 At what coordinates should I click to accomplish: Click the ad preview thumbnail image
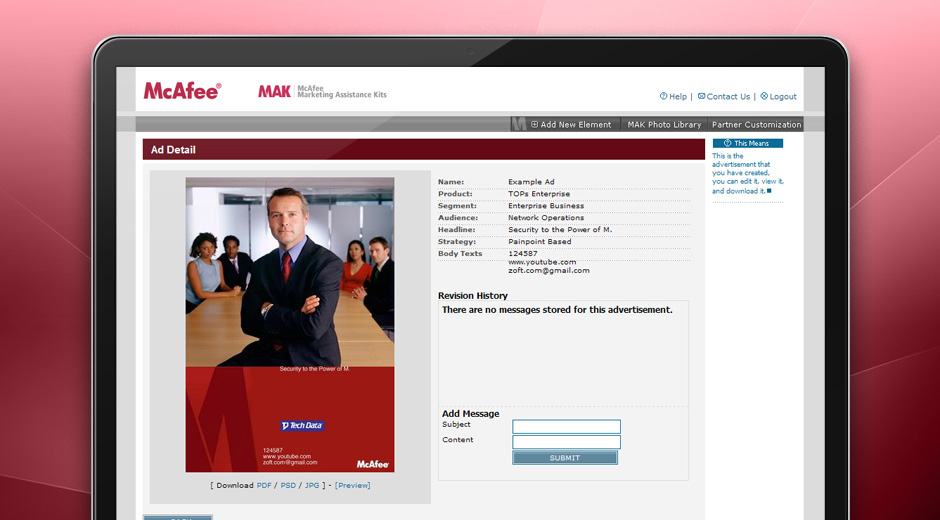(x=290, y=324)
